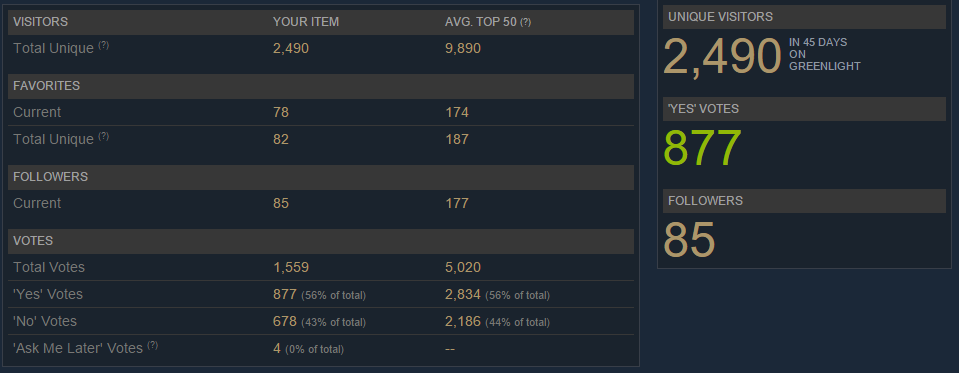This screenshot has height=373, width=959.
Task: Select the FAVORITES section header bar
Action: [x=320, y=86]
